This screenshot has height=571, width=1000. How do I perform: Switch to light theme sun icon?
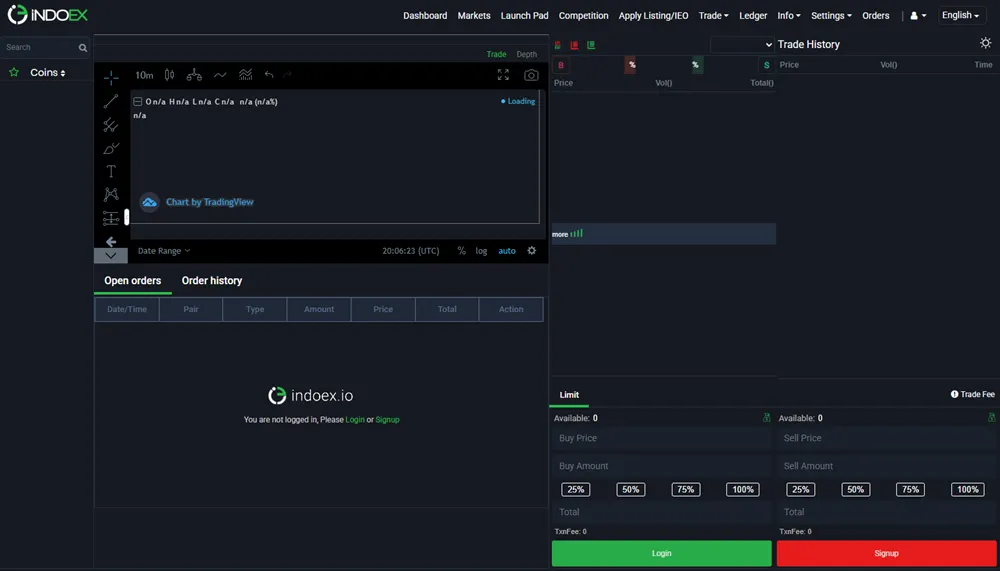[985, 43]
